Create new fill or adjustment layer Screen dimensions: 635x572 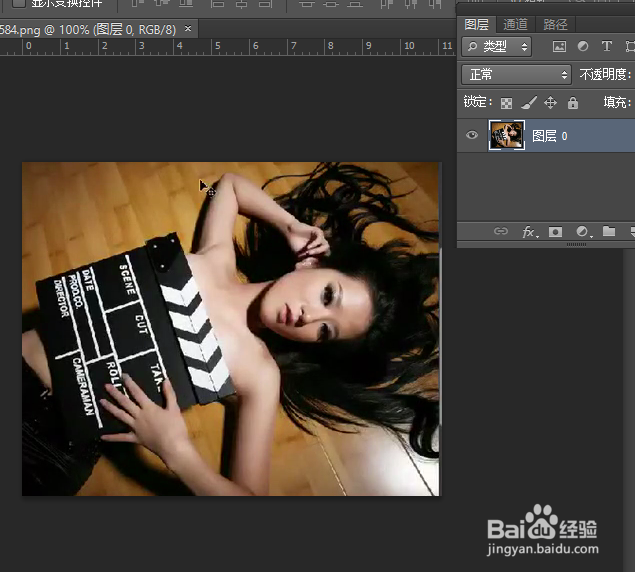tap(584, 232)
